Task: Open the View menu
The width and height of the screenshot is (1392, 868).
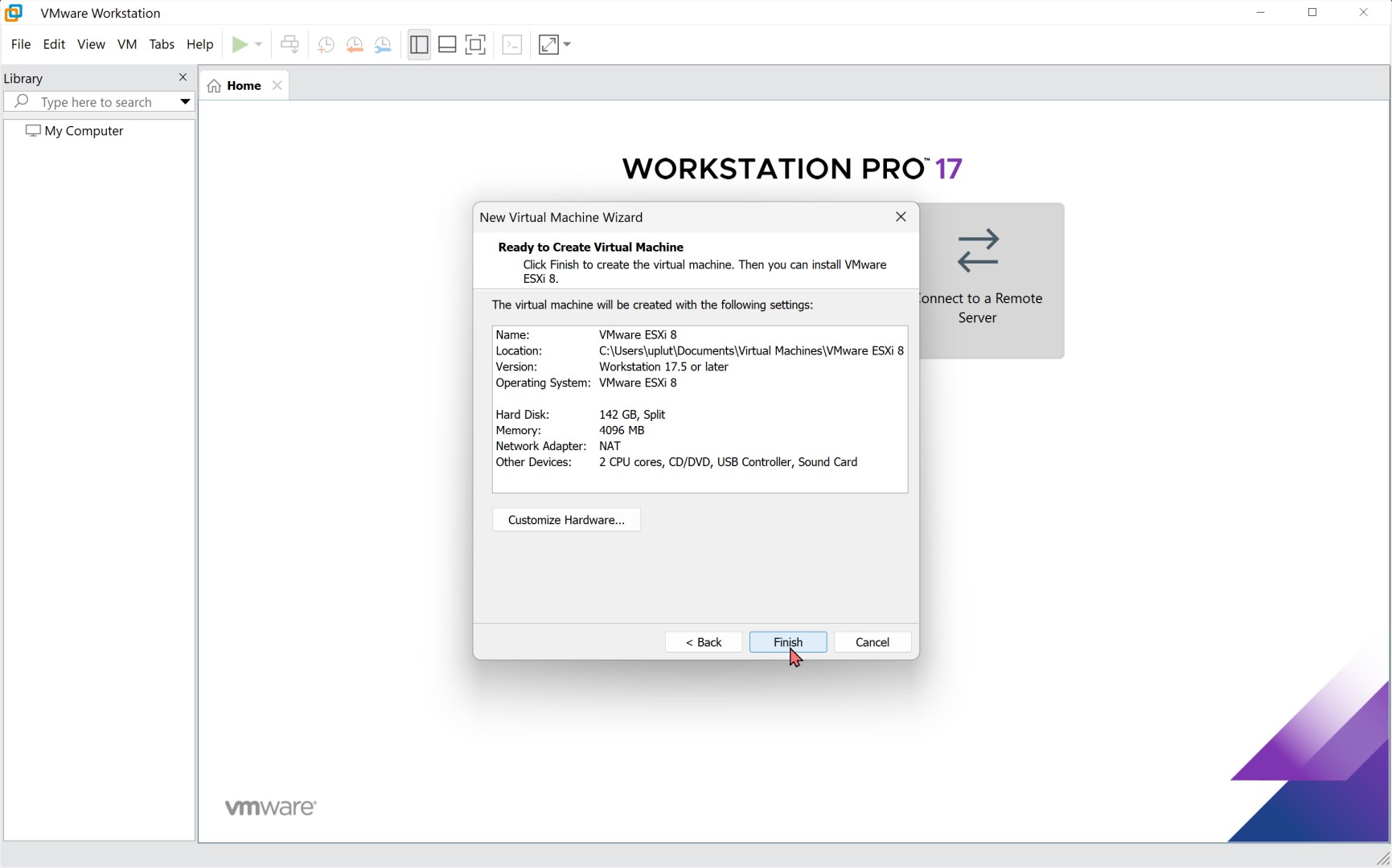Action: click(x=91, y=44)
